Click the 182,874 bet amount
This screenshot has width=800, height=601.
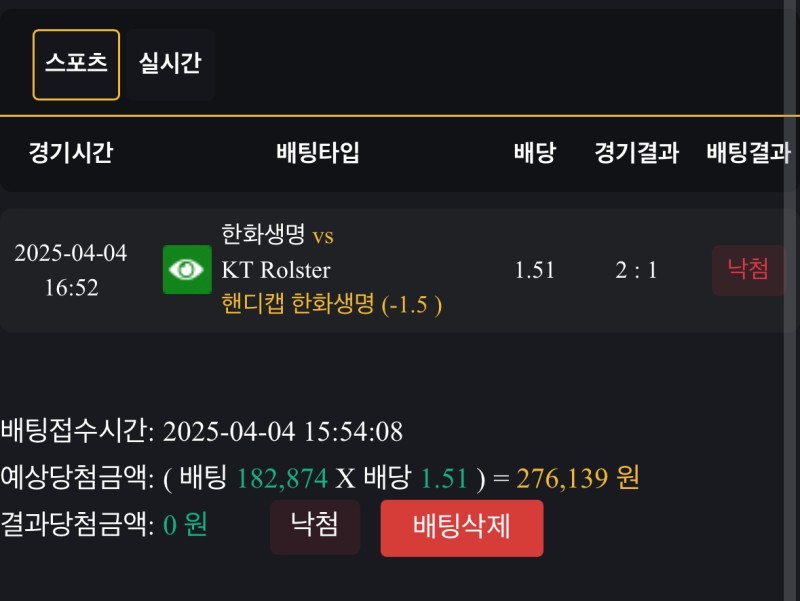point(281,479)
